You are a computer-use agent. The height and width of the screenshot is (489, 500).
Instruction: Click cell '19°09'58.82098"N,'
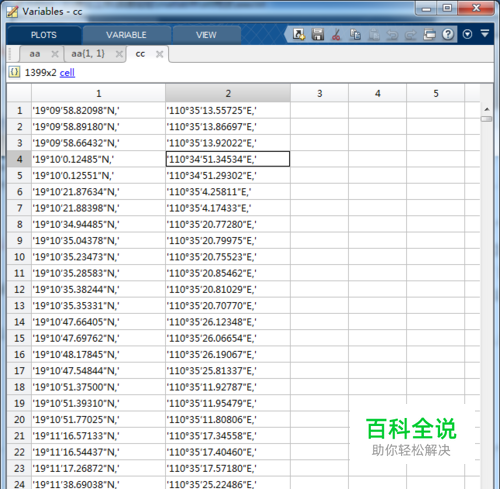tap(99, 110)
